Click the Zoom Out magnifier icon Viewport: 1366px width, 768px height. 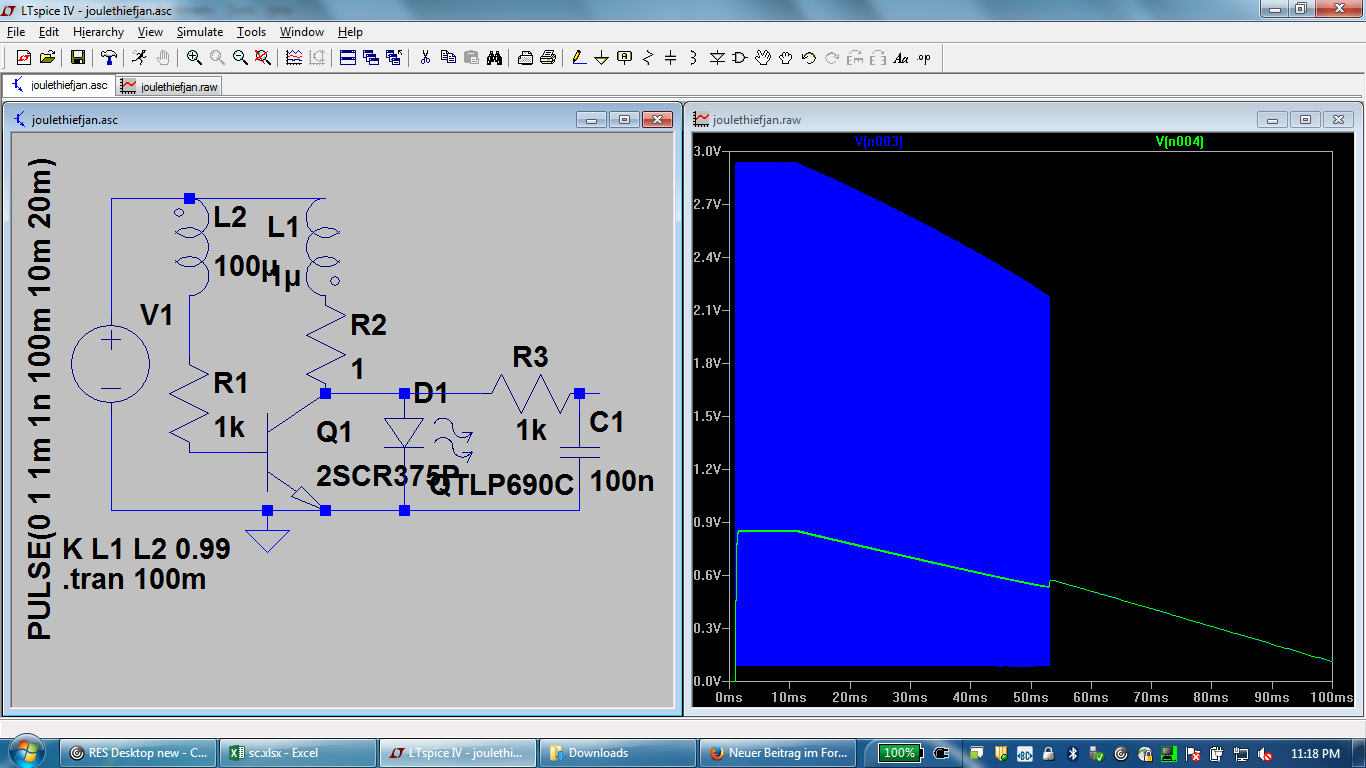click(x=240, y=58)
